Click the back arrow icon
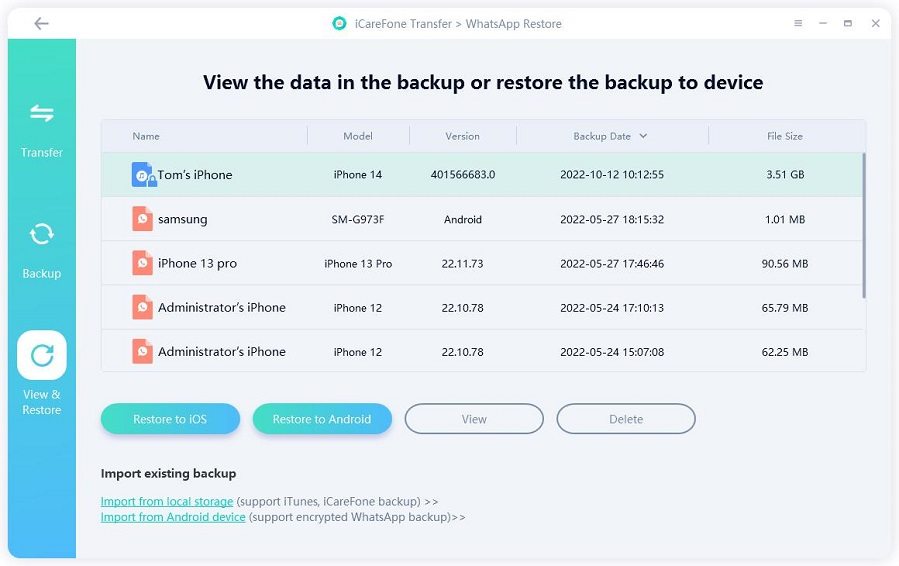This screenshot has width=899, height=566. point(41,23)
